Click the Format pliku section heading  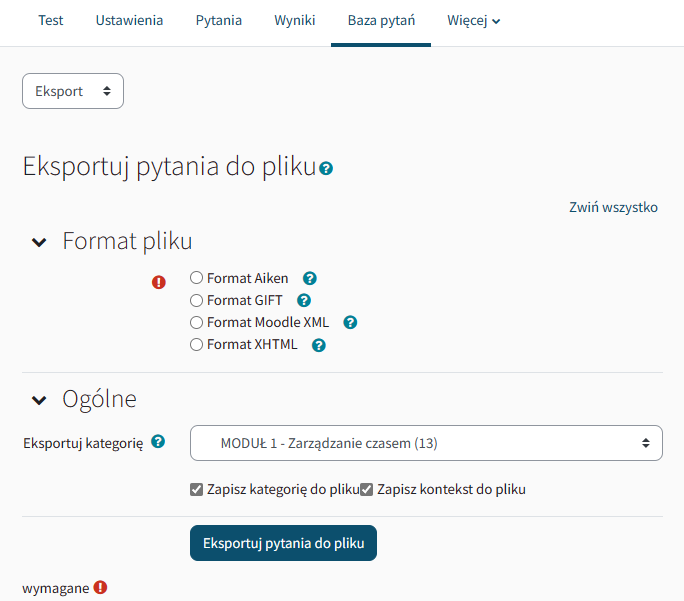[x=127, y=241]
